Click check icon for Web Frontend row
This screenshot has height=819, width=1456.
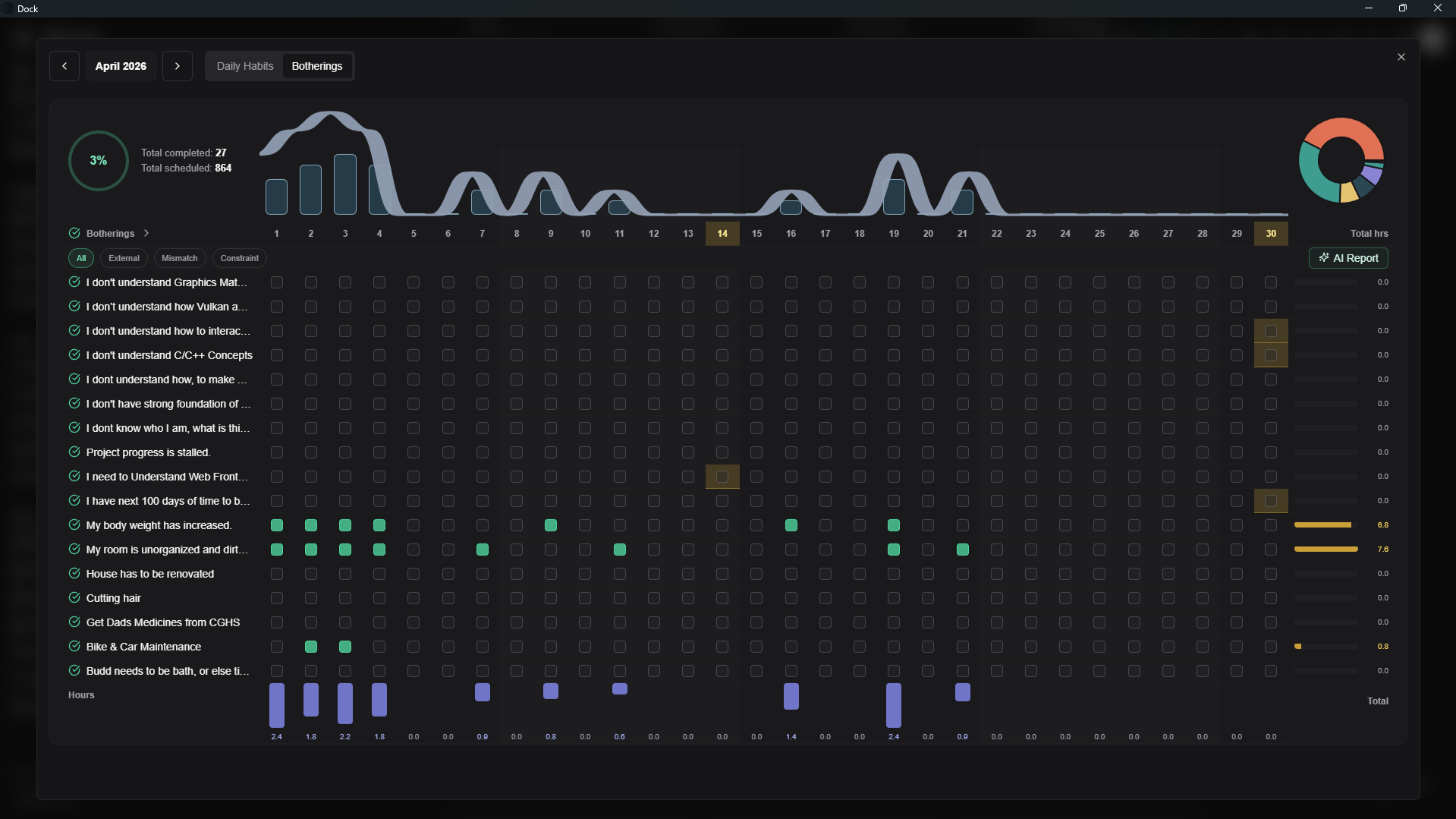(74, 476)
